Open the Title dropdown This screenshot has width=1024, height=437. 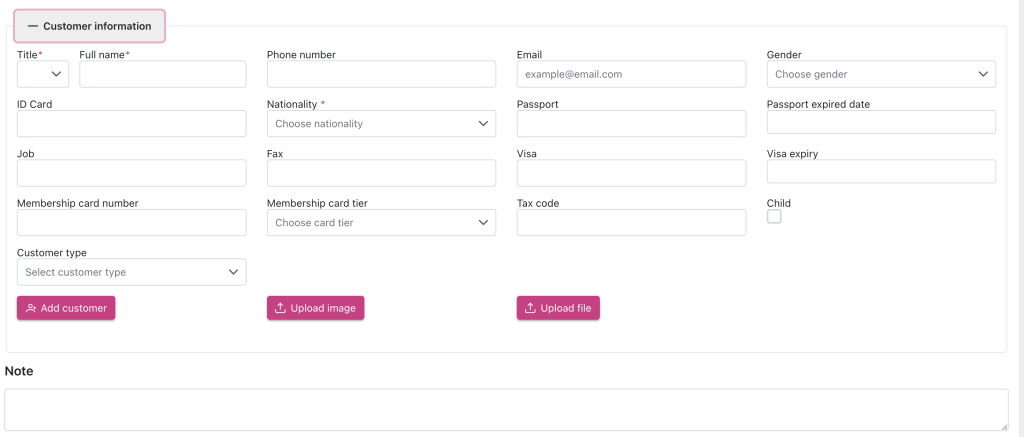[43, 74]
